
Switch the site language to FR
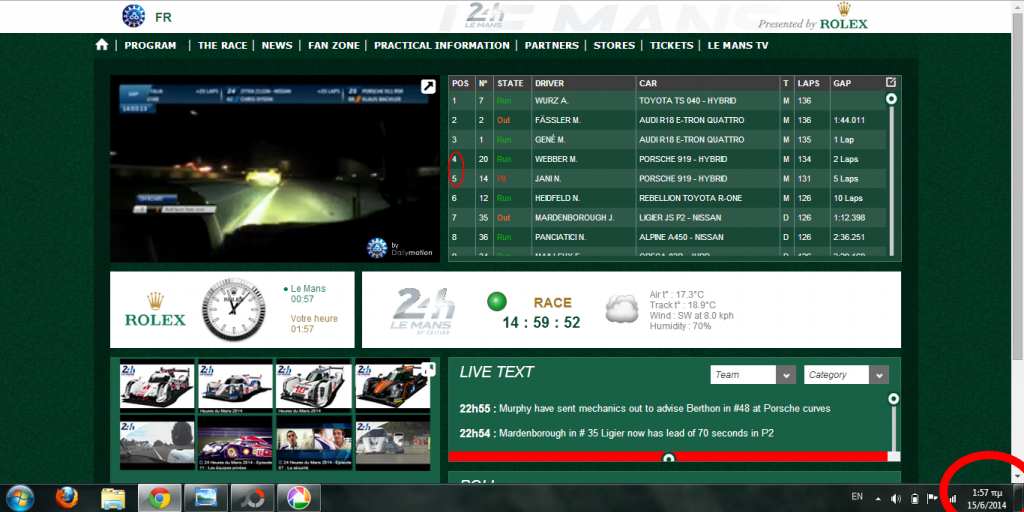pyautogui.click(x=163, y=18)
